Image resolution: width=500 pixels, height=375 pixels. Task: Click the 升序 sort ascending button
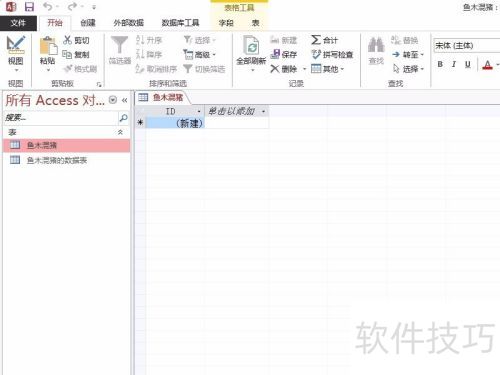(149, 40)
